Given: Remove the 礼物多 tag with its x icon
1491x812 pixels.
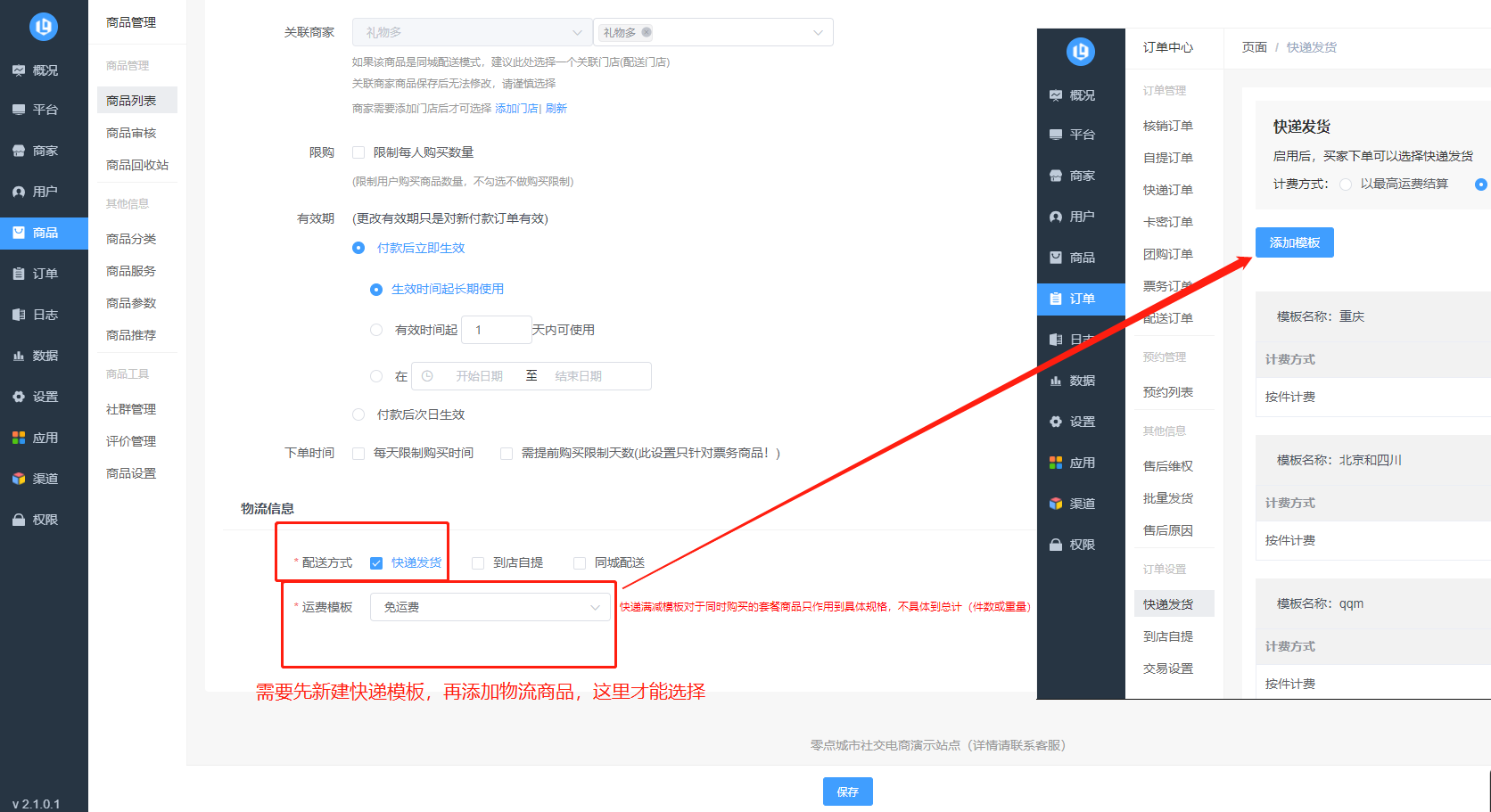Looking at the screenshot, I should [x=647, y=32].
